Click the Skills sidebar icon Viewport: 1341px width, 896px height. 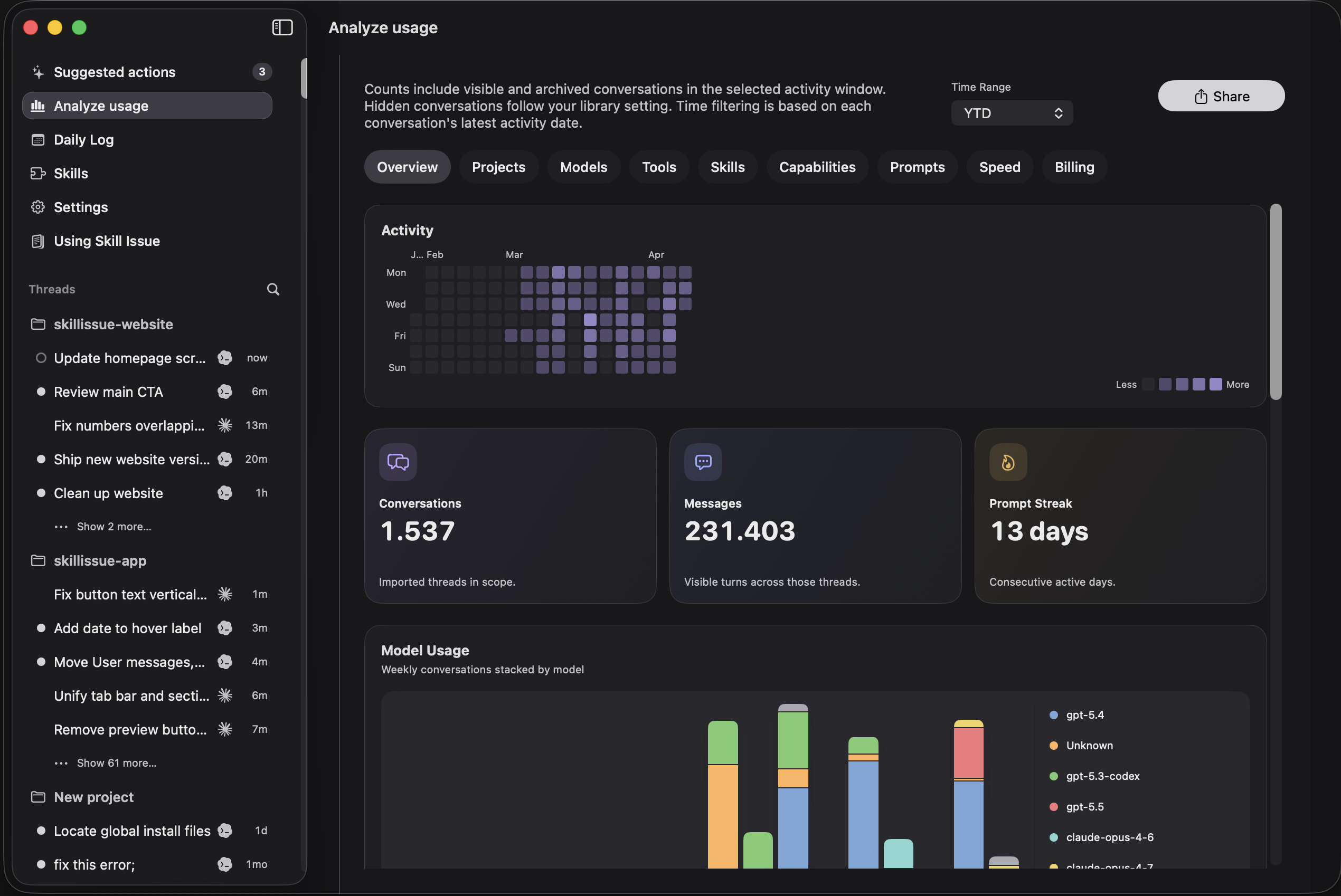pos(37,173)
